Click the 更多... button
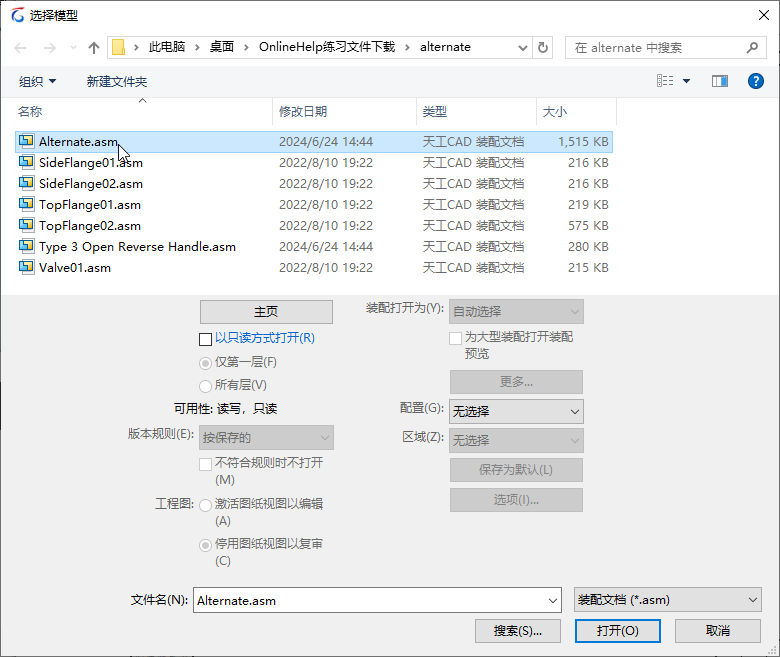780x657 pixels. click(516, 382)
